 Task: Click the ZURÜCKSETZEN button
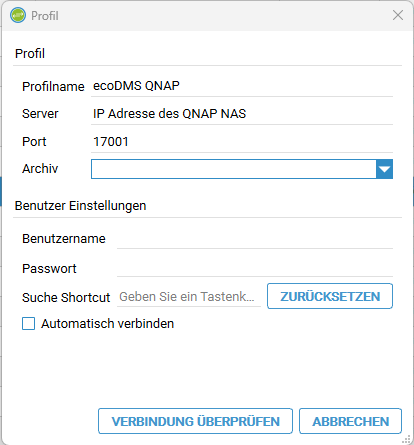(330, 296)
